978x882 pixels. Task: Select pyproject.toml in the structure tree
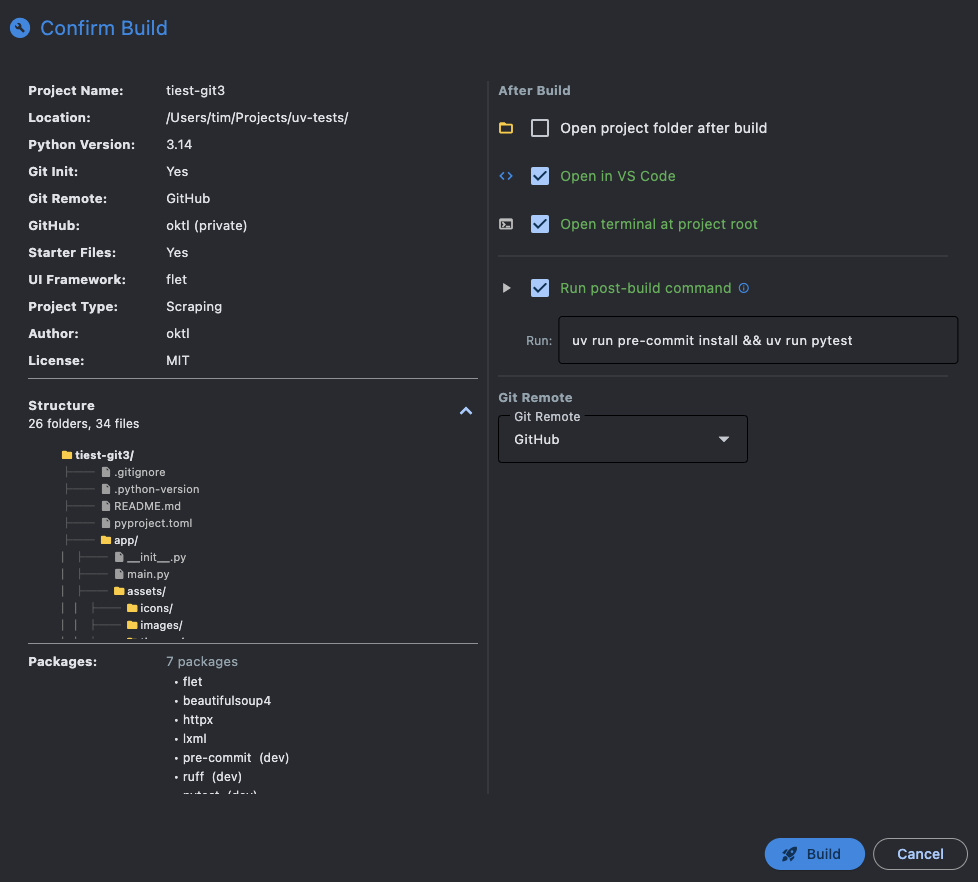coord(152,523)
